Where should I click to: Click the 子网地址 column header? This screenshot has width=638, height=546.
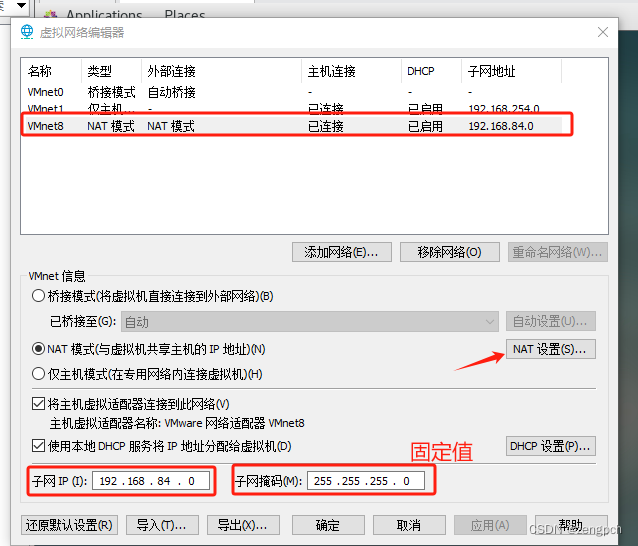tap(511, 71)
